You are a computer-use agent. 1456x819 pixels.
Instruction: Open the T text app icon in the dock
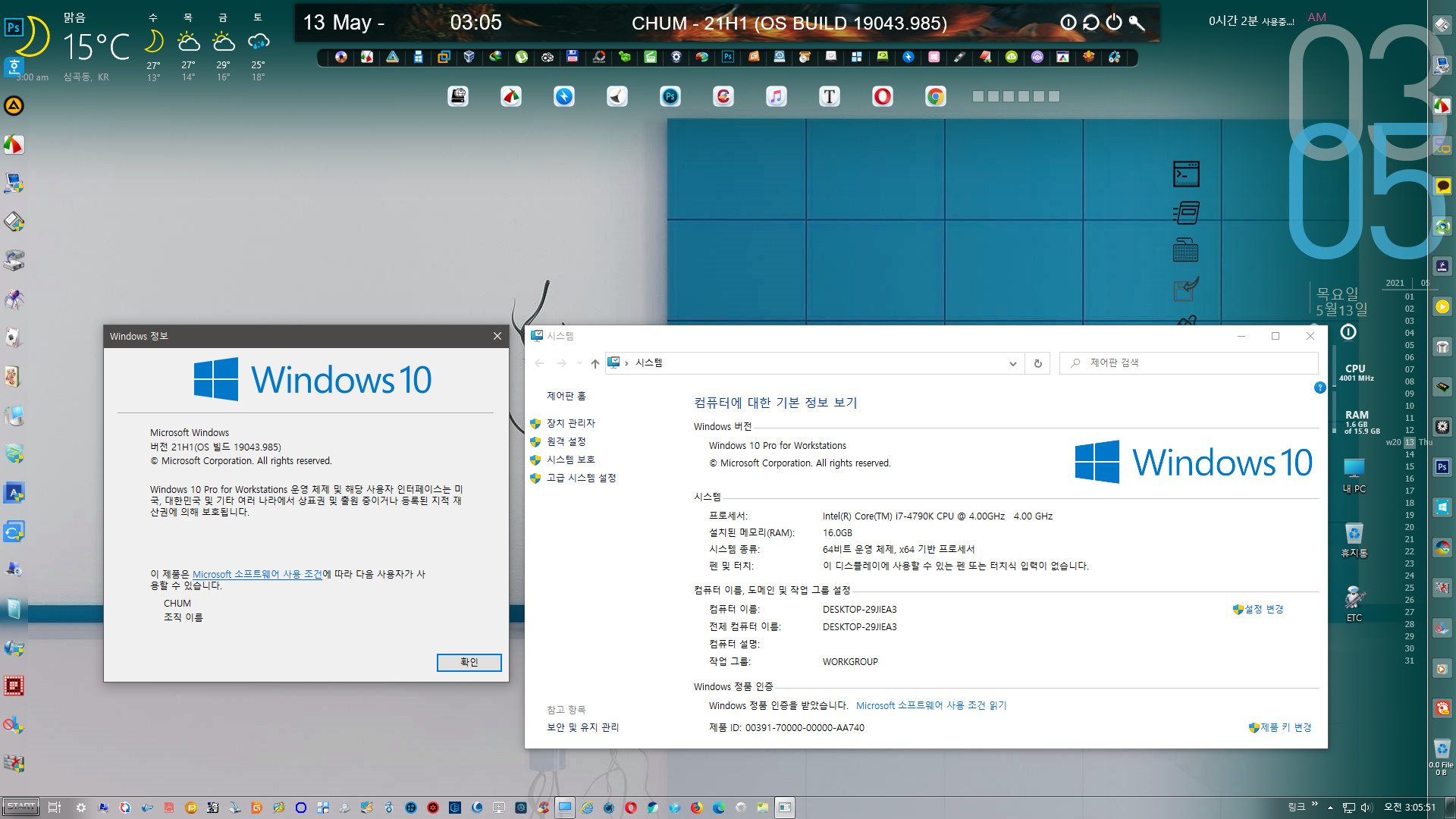click(830, 96)
